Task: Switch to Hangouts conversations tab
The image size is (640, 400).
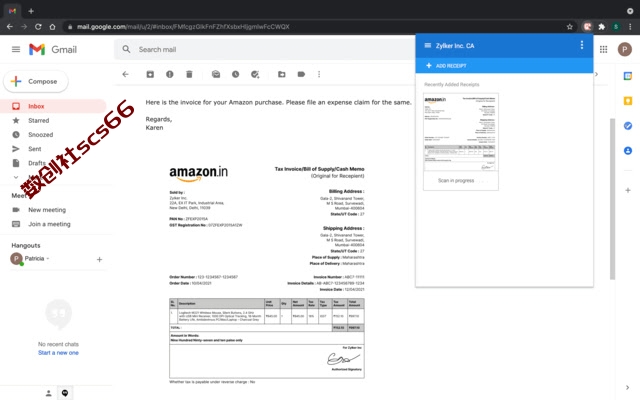Action: tap(65, 393)
